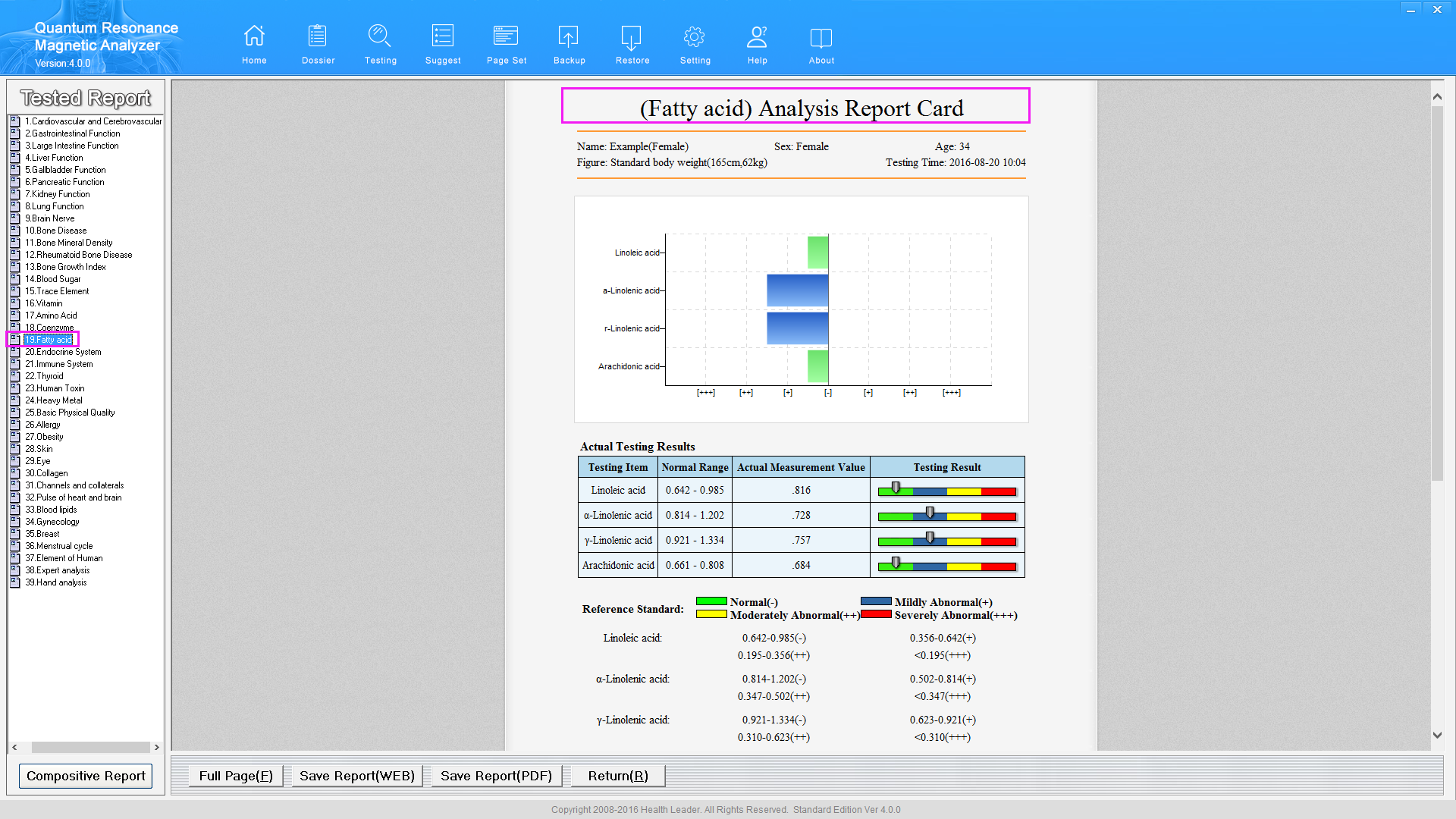Click report icon beside Blood Sugar
The height and width of the screenshot is (819, 1456).
15,279
